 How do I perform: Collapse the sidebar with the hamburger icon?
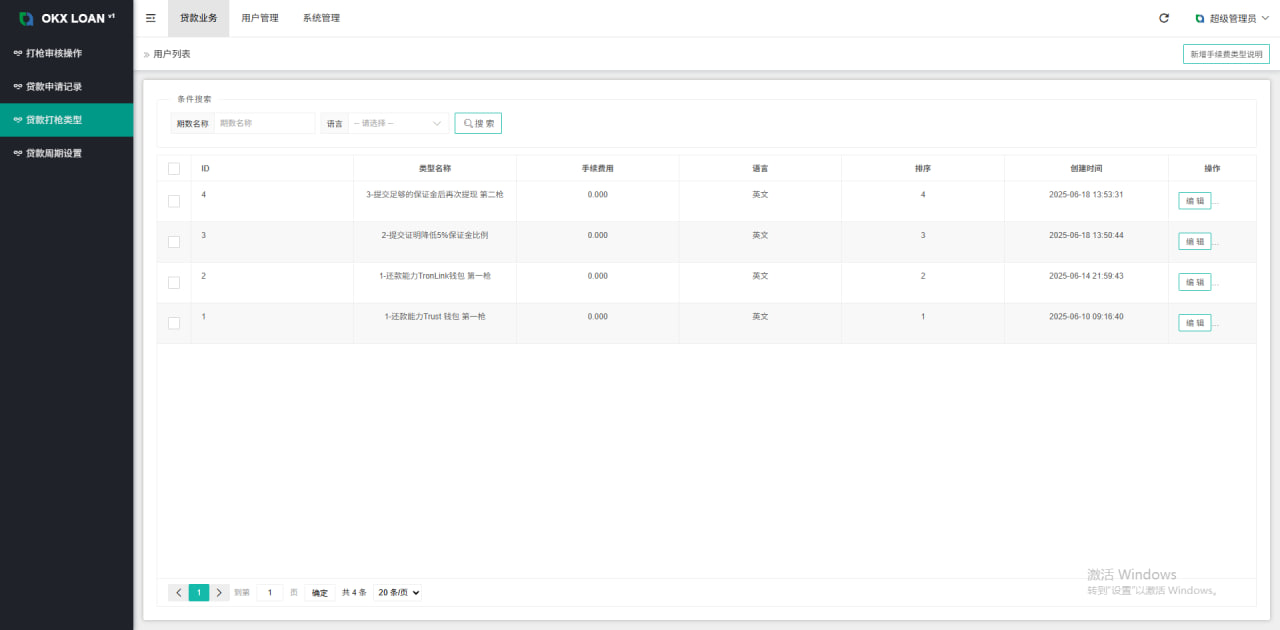click(151, 18)
